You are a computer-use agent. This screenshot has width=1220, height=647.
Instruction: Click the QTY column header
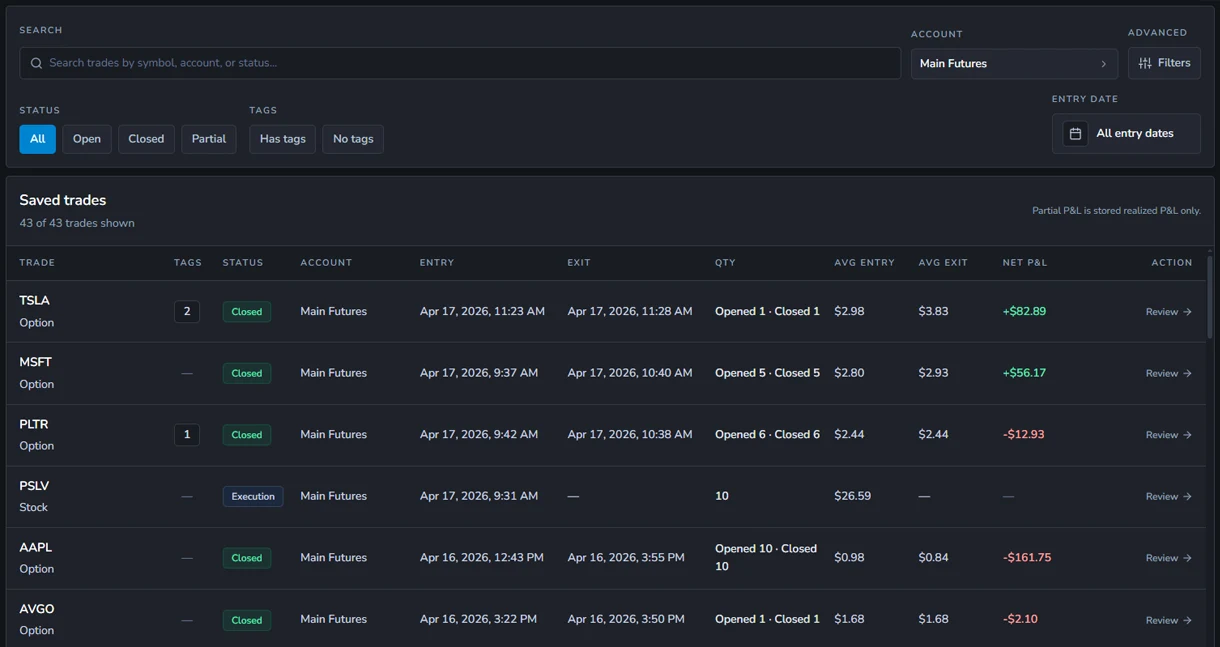click(725, 263)
